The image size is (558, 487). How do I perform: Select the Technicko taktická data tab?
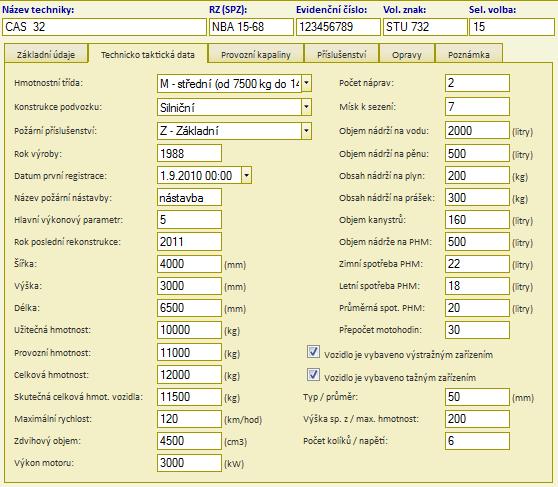coord(148,54)
